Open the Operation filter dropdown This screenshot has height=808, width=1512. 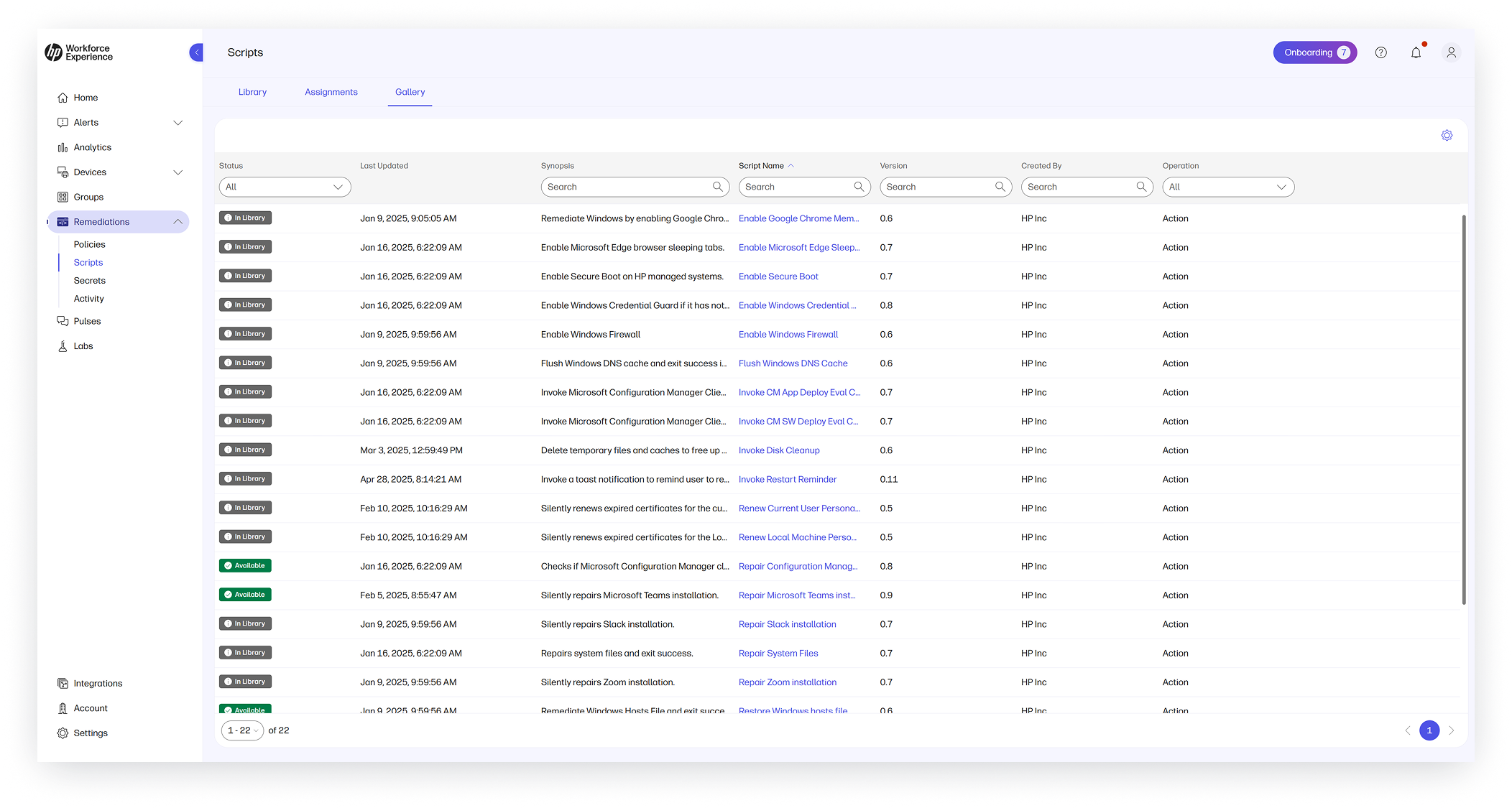1228,187
